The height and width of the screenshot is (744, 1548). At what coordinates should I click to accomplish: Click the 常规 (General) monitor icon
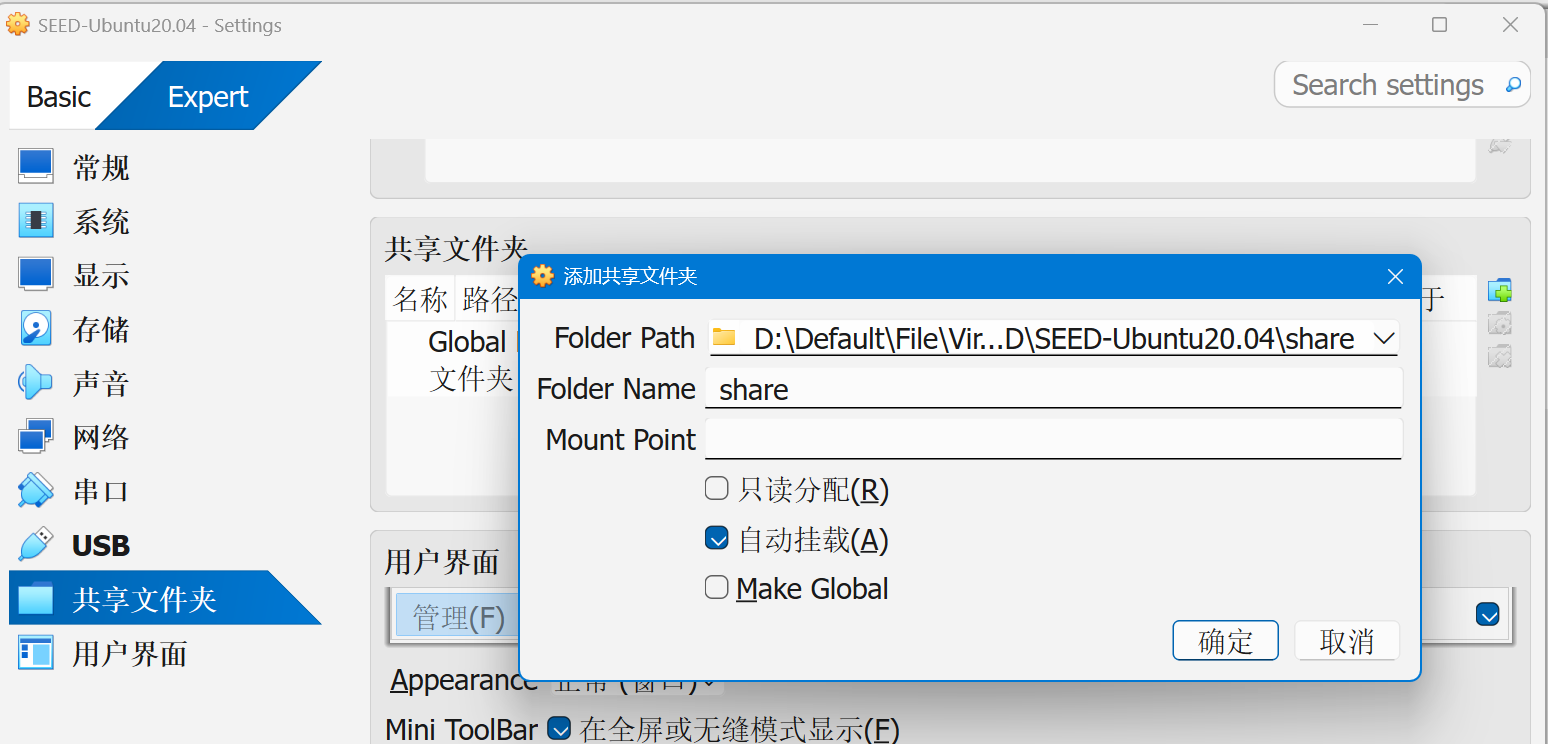36,166
